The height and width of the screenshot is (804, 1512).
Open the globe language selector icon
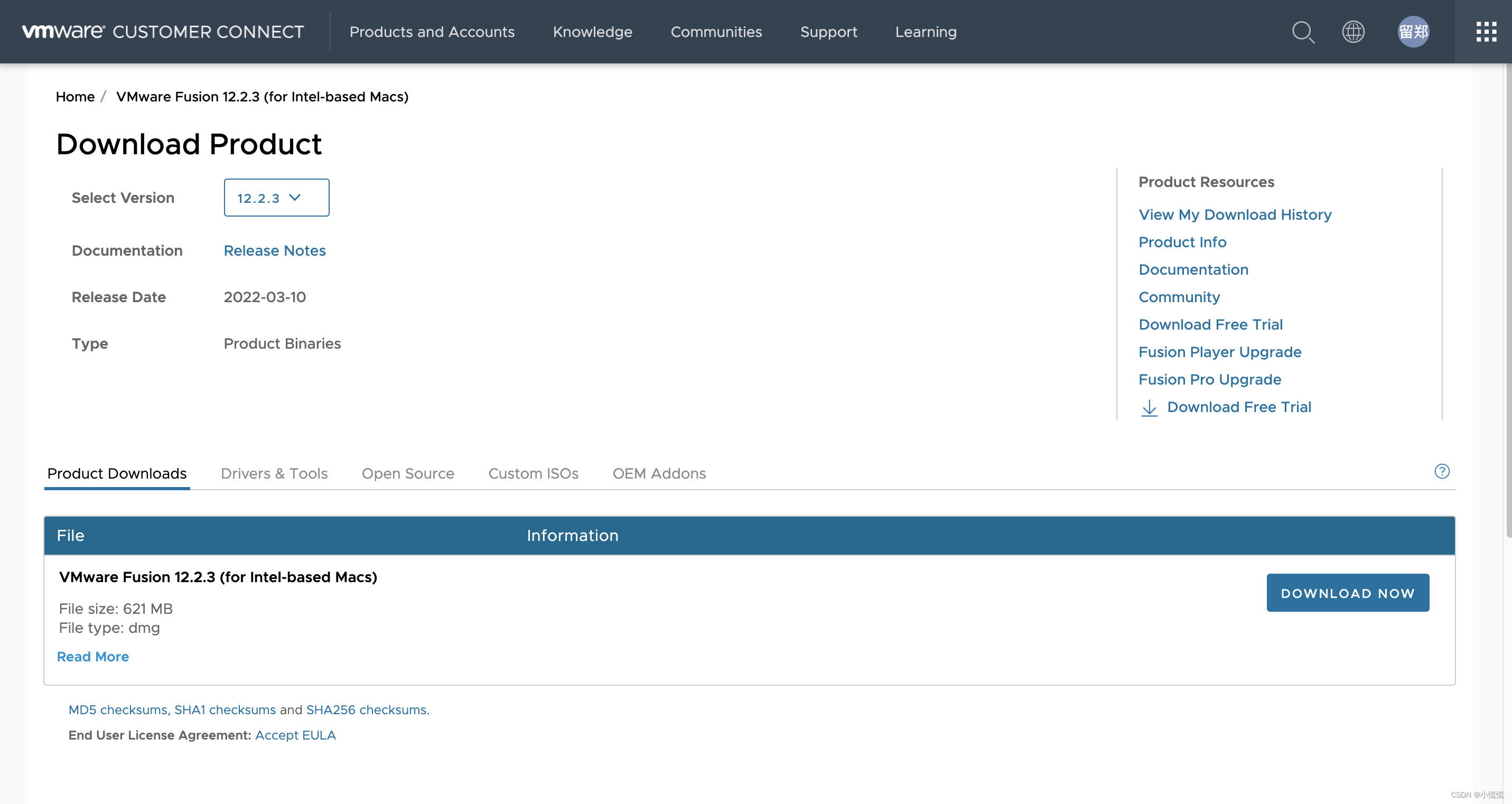coord(1353,32)
